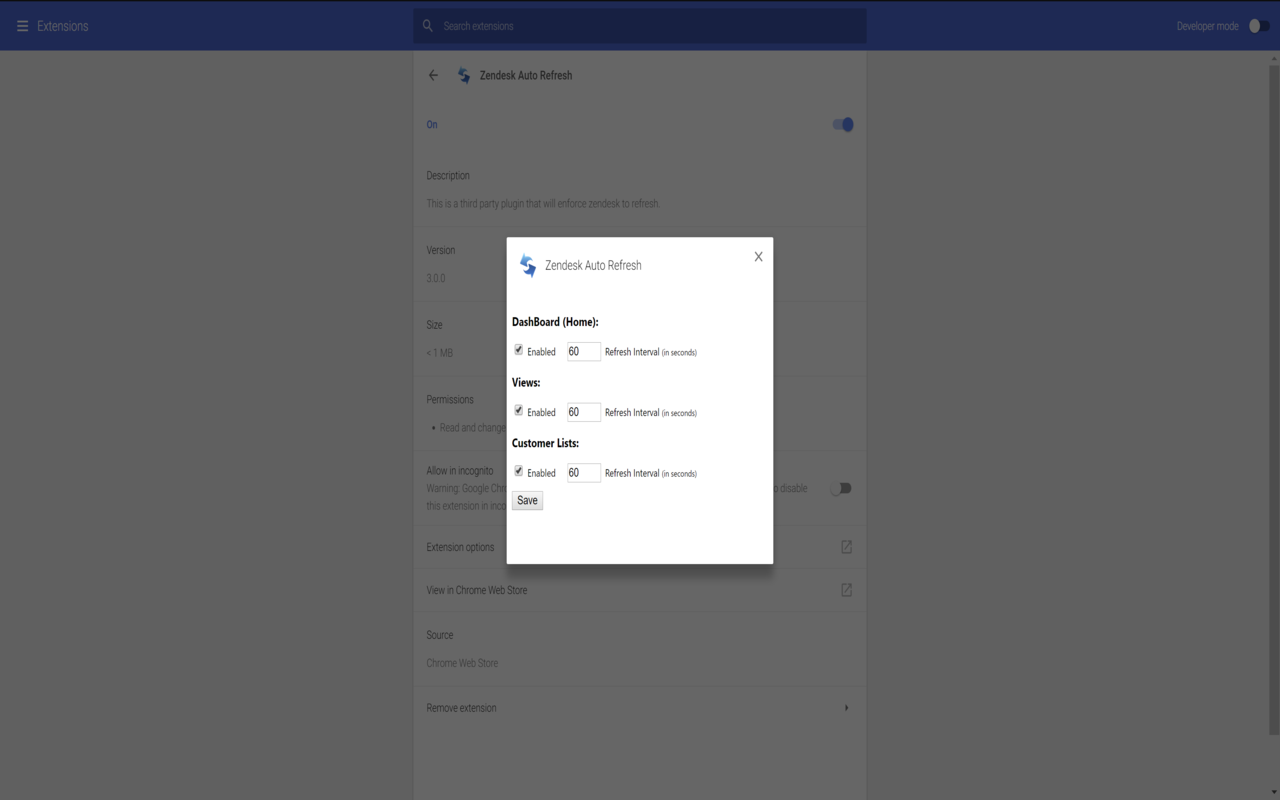Screen dimensions: 1280x800
Task: Click Customer Lists refresh interval field
Action: point(584,473)
